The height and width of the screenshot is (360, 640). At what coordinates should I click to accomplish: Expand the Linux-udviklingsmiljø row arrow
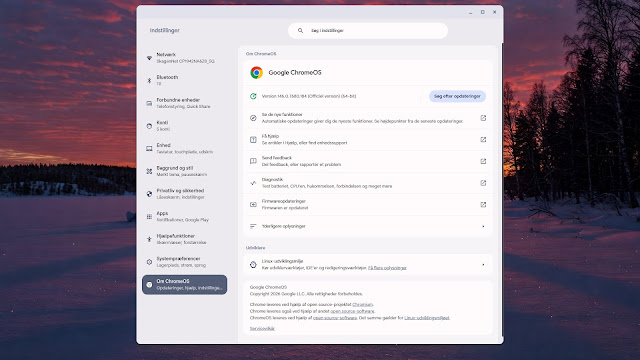[x=483, y=264]
